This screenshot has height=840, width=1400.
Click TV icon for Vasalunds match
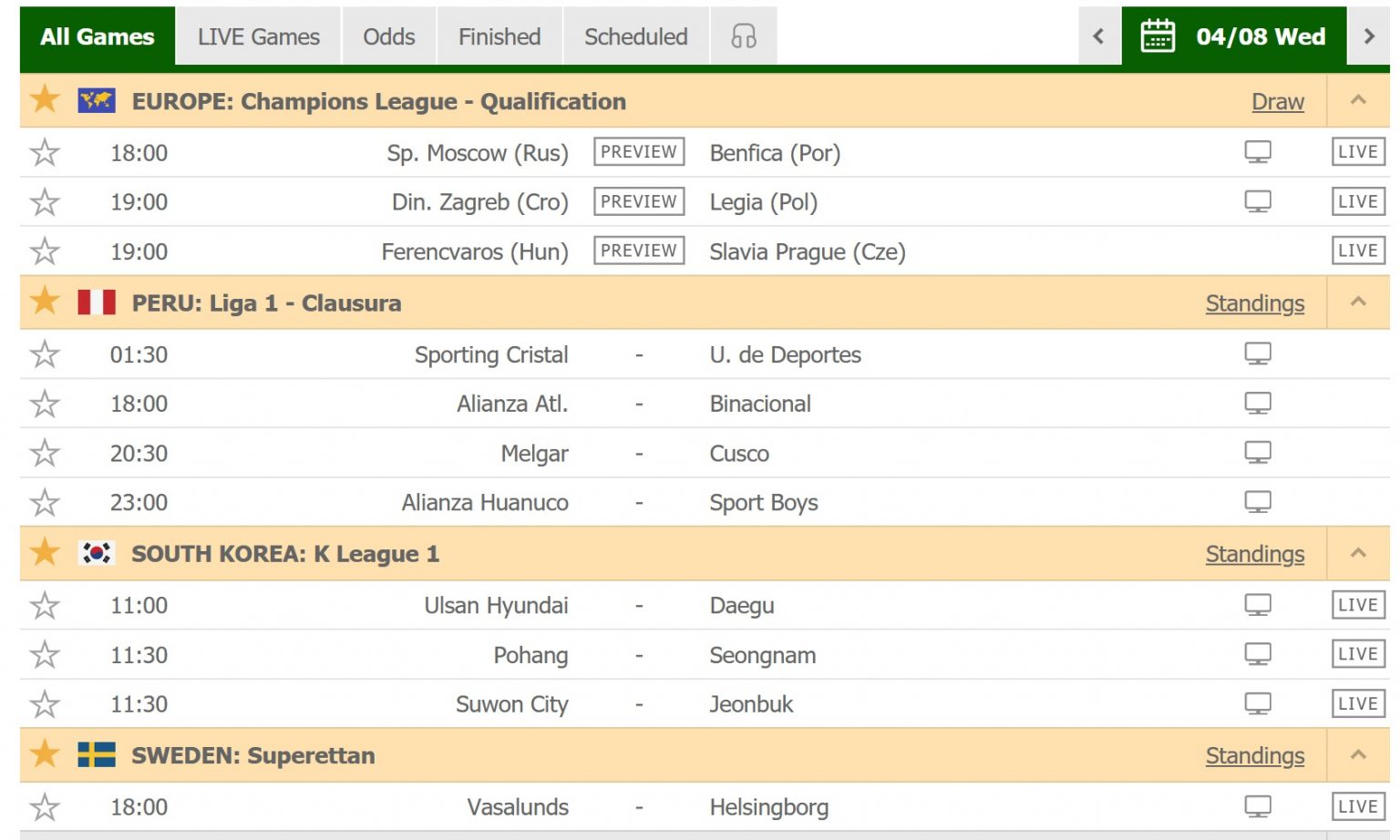tap(1258, 806)
